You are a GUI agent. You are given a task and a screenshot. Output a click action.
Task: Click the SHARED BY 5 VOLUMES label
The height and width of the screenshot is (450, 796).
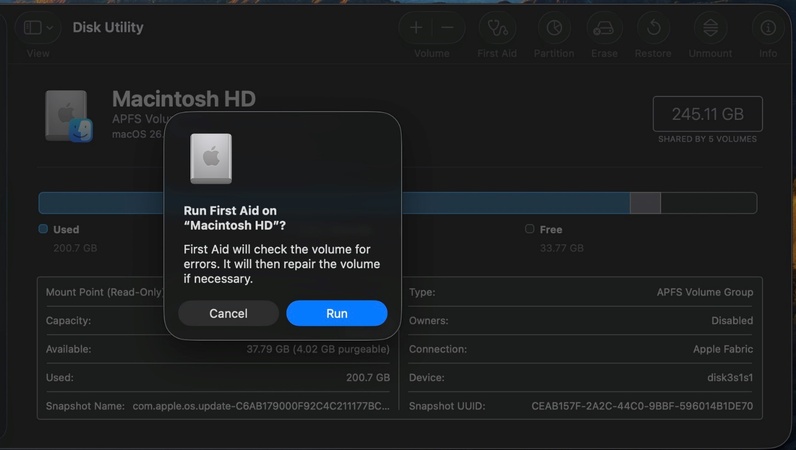point(707,139)
